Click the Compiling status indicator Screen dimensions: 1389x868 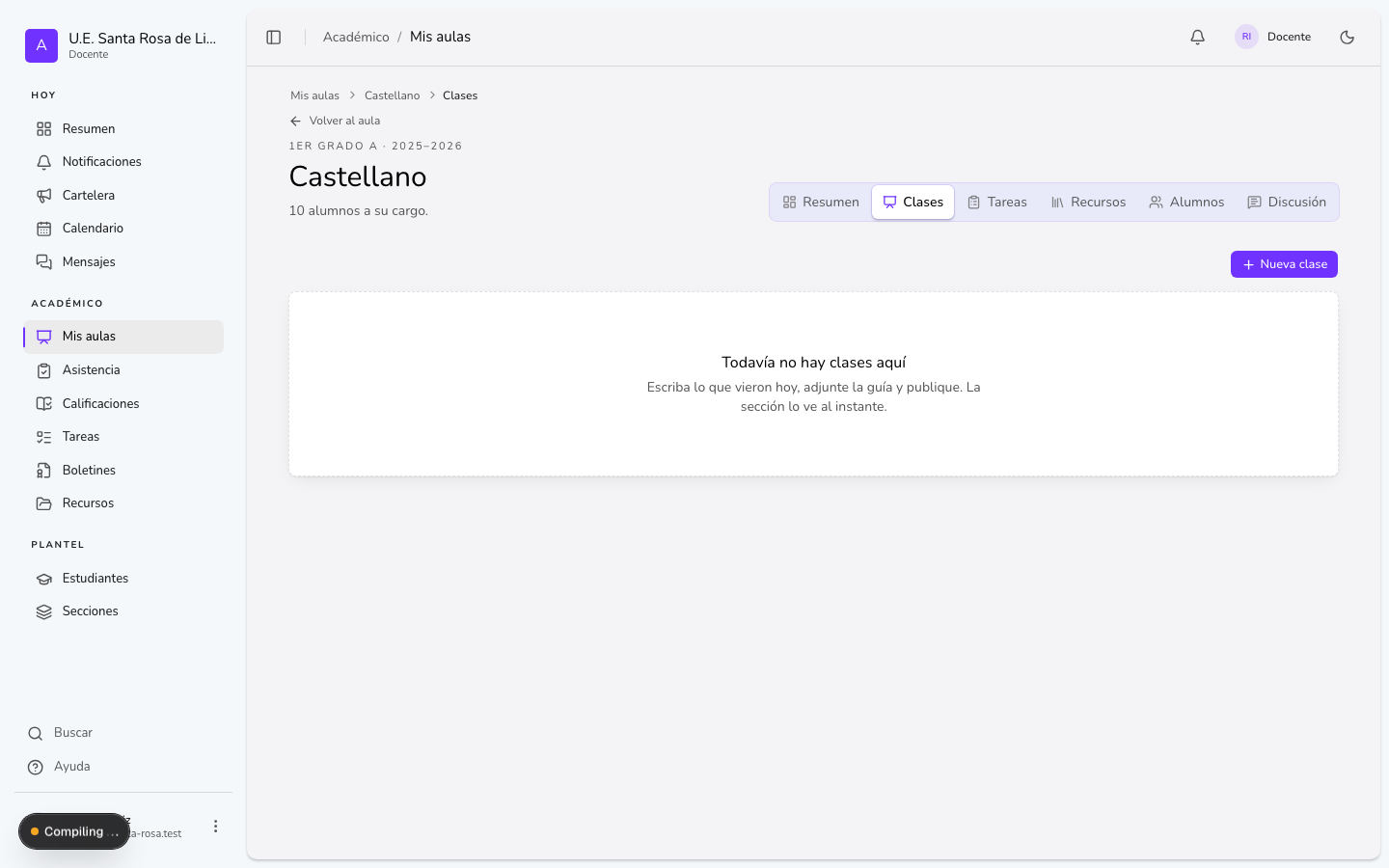click(74, 831)
